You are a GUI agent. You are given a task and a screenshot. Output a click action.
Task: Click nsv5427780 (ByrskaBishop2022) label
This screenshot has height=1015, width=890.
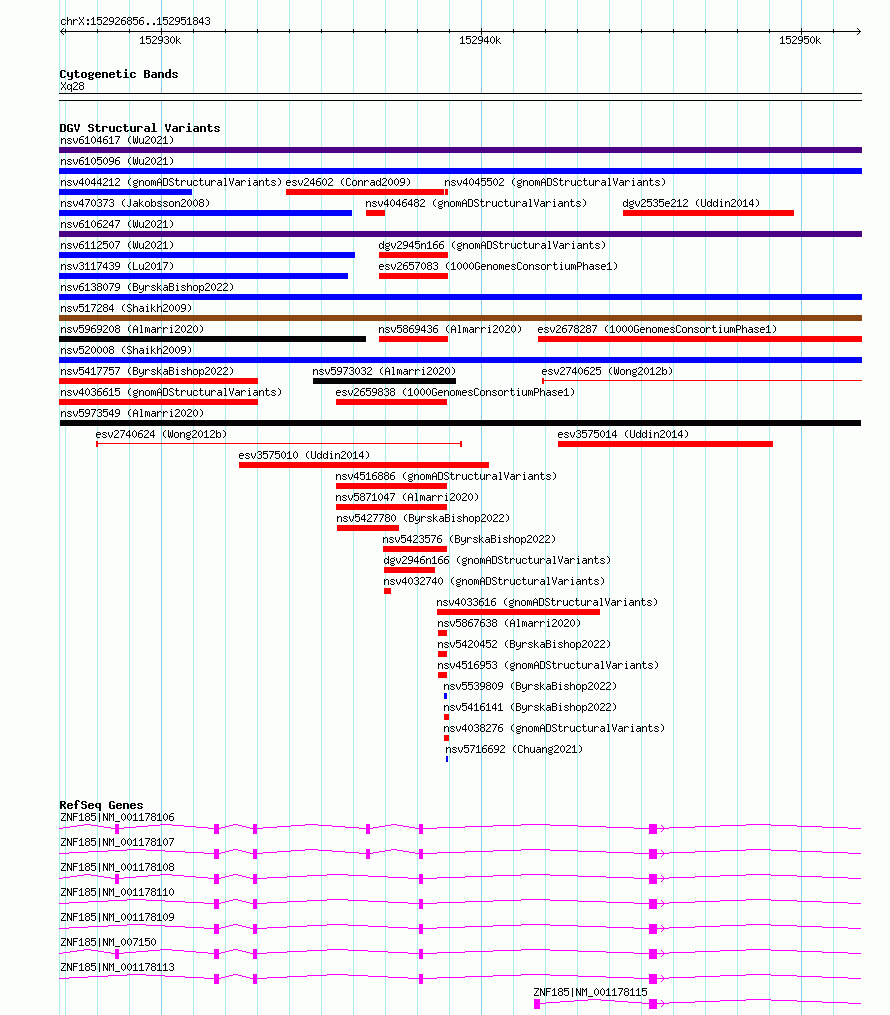423,519
